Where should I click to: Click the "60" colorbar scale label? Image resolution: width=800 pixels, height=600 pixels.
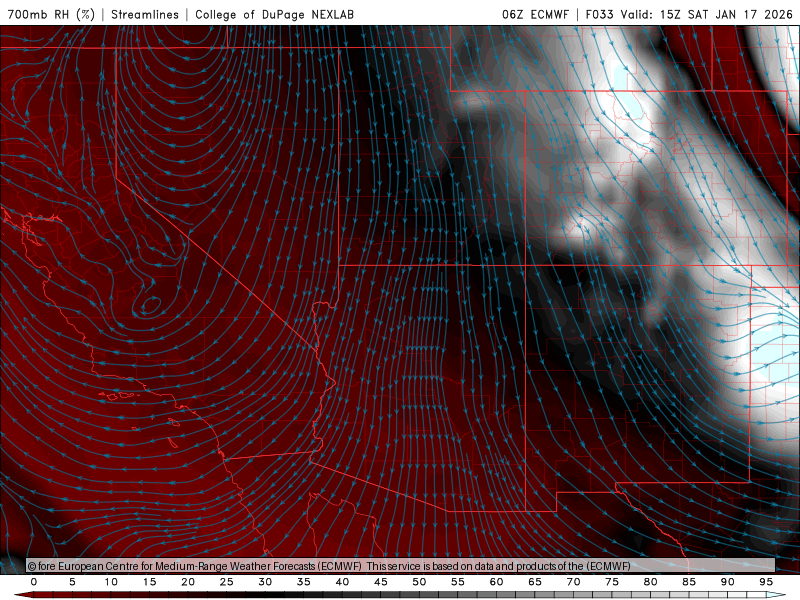(x=496, y=582)
